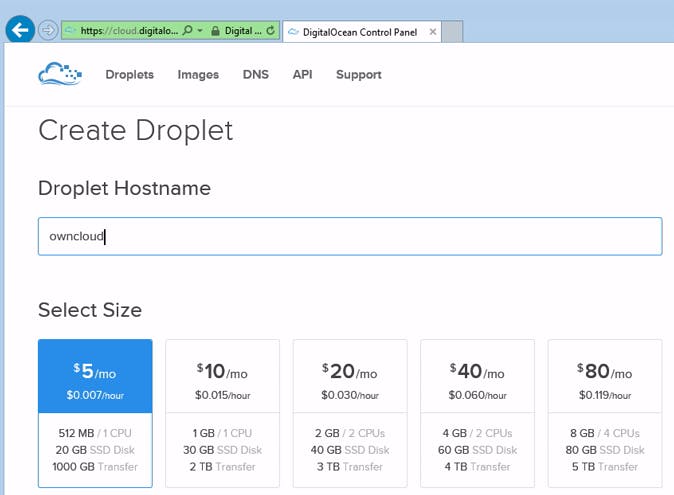
Task: Click the page refresh icon
Action: (x=270, y=31)
